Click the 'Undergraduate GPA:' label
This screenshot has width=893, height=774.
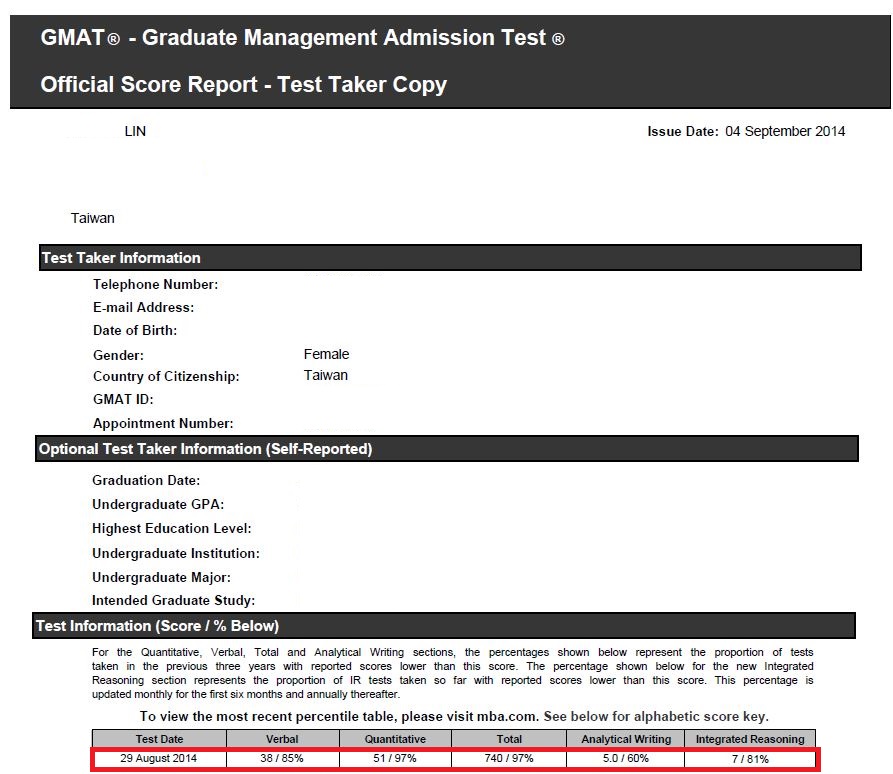tap(158, 504)
